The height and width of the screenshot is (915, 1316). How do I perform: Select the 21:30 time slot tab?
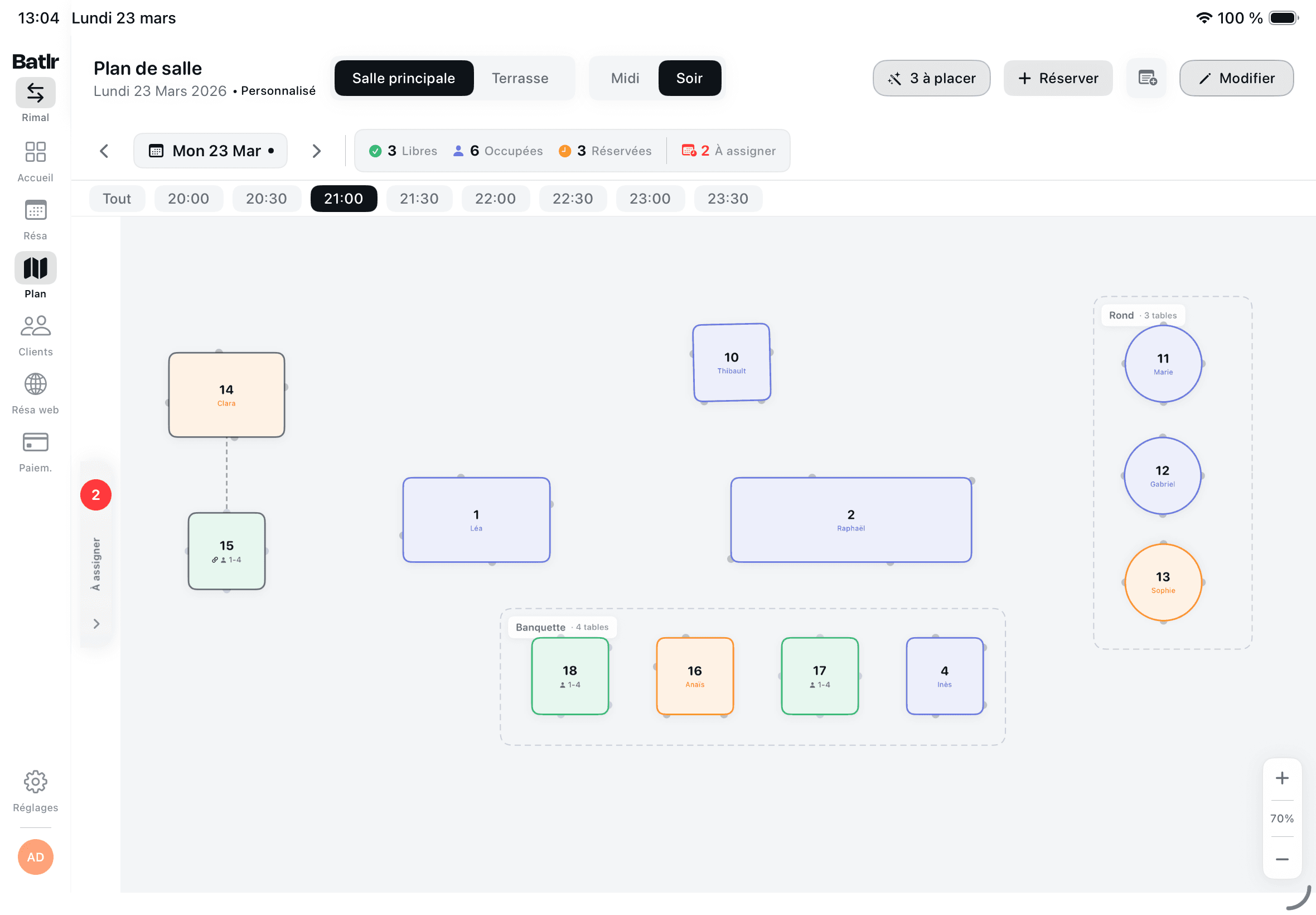[x=419, y=199]
